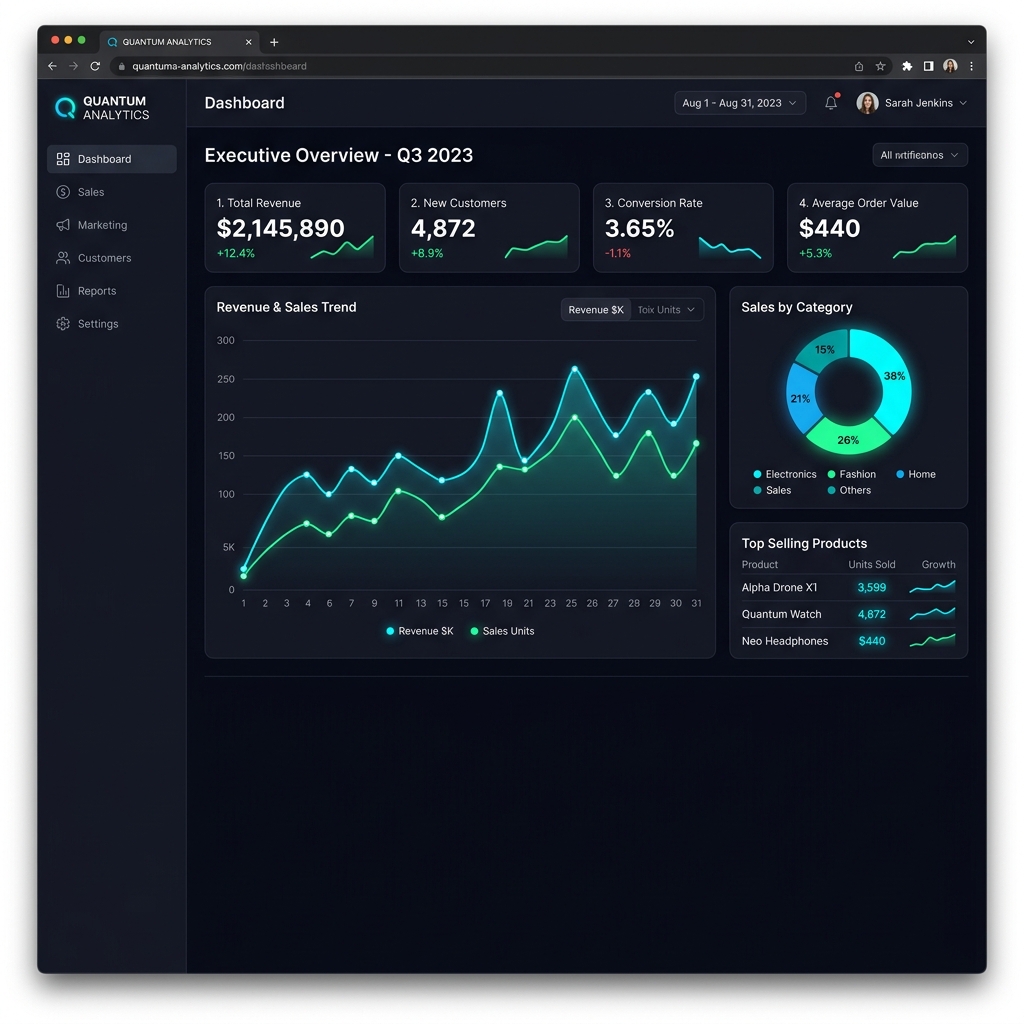Open the Reports section icon
The image size is (1024, 1024).
[x=62, y=291]
